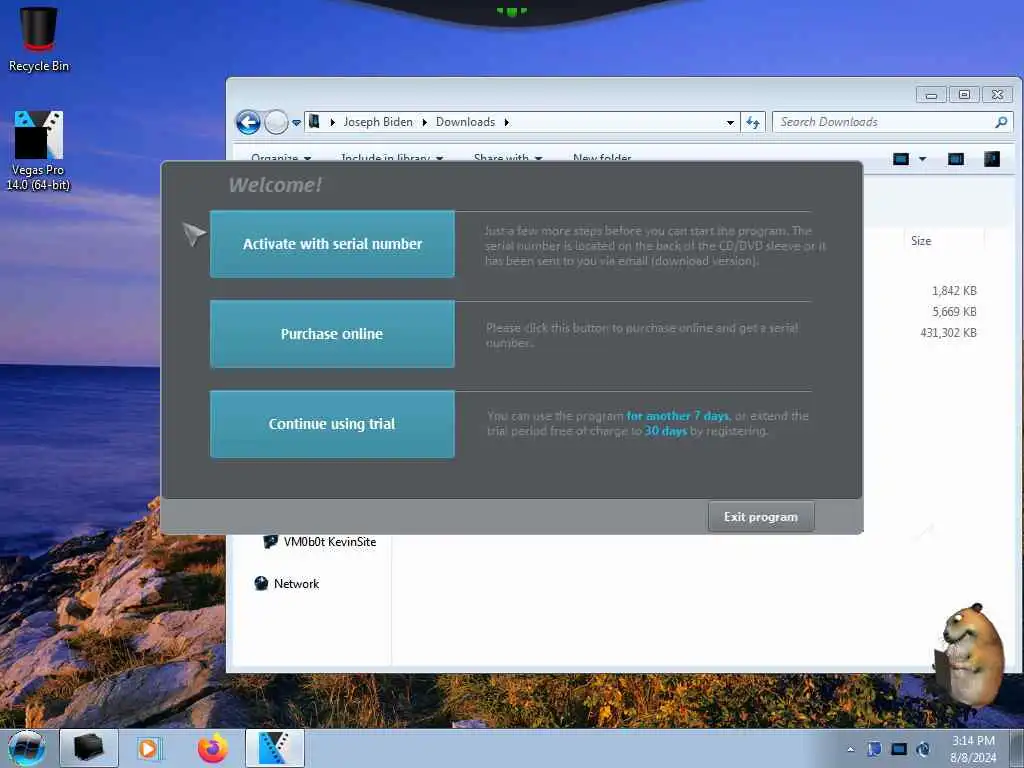Show hidden system tray icons

[850, 749]
